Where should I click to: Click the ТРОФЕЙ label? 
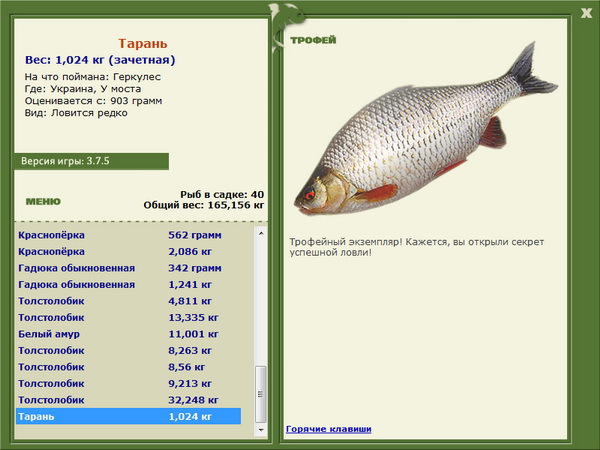[313, 40]
